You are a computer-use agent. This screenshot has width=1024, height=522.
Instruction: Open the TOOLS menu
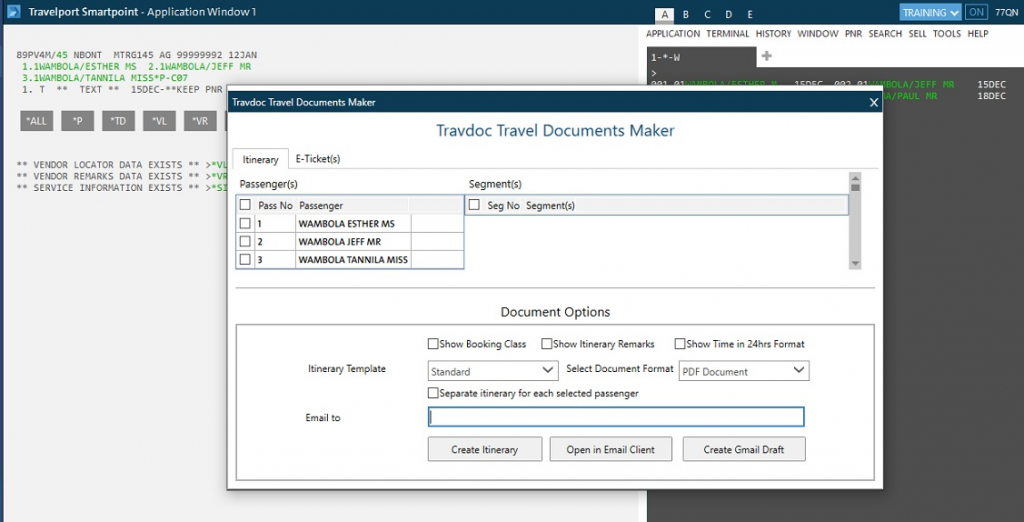(947, 34)
